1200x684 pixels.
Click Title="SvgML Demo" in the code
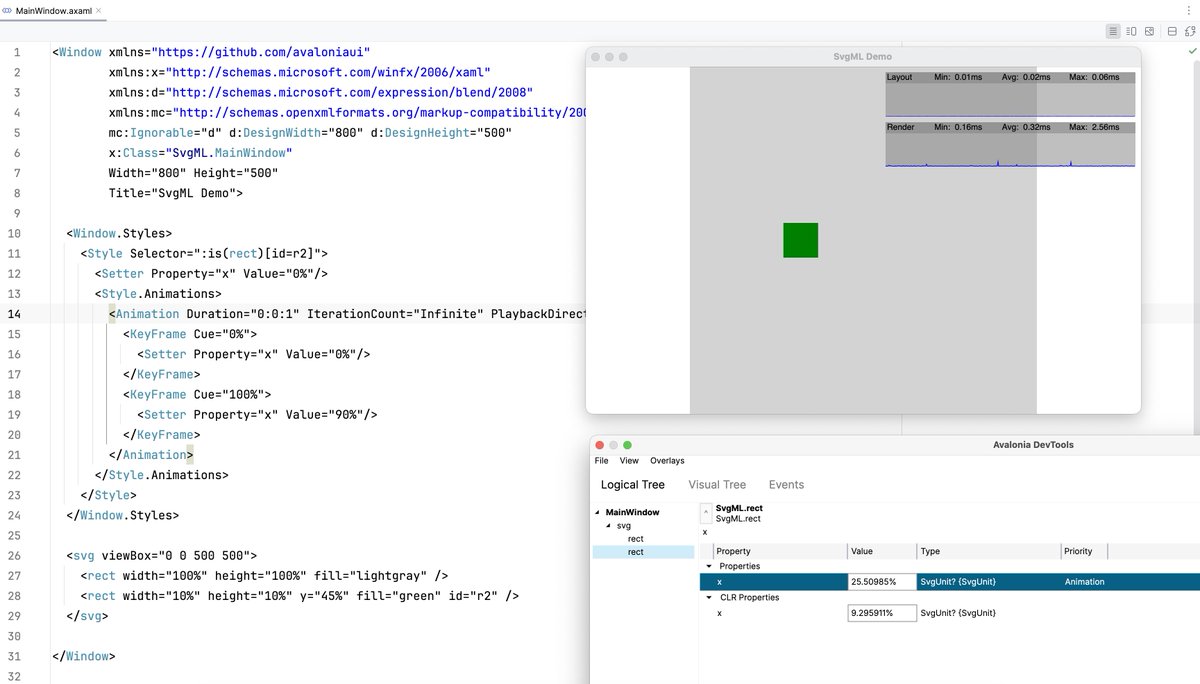(175, 193)
